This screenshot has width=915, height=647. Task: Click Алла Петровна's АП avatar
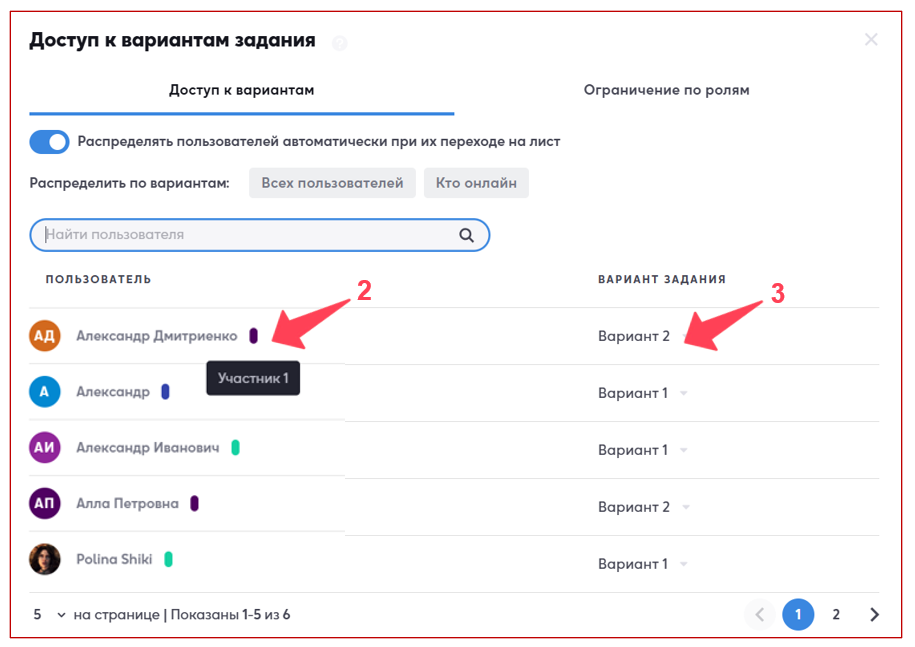(x=45, y=504)
